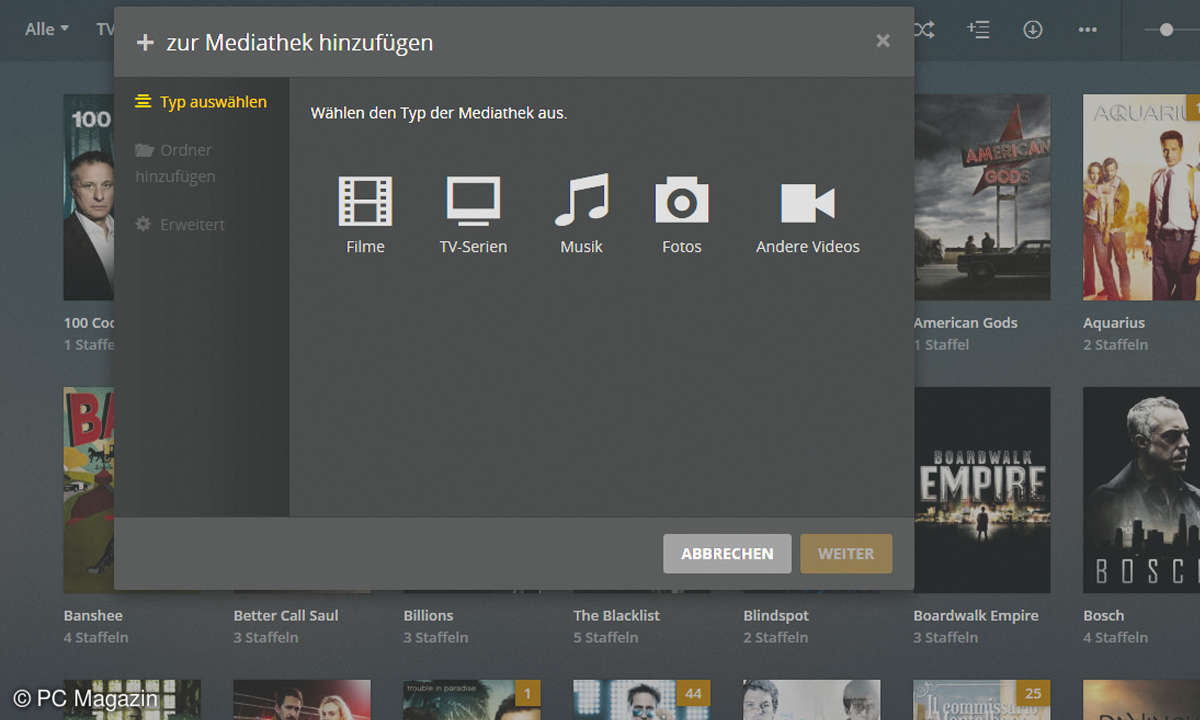The image size is (1200, 720).
Task: Choose the TV-Serien monitor icon
Action: click(473, 201)
